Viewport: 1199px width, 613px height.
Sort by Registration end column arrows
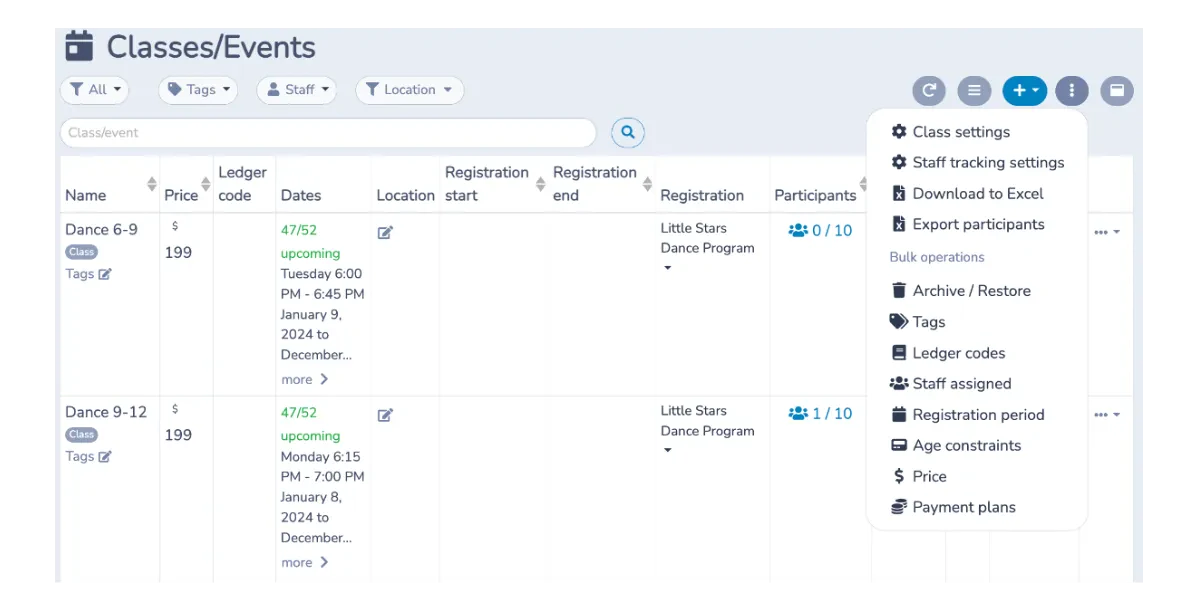coord(648,183)
